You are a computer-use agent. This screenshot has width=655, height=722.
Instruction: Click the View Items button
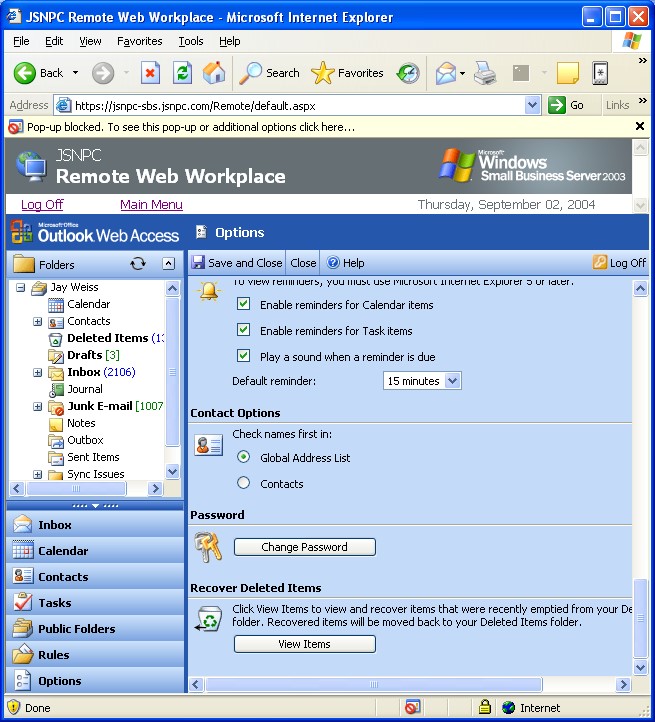(304, 644)
